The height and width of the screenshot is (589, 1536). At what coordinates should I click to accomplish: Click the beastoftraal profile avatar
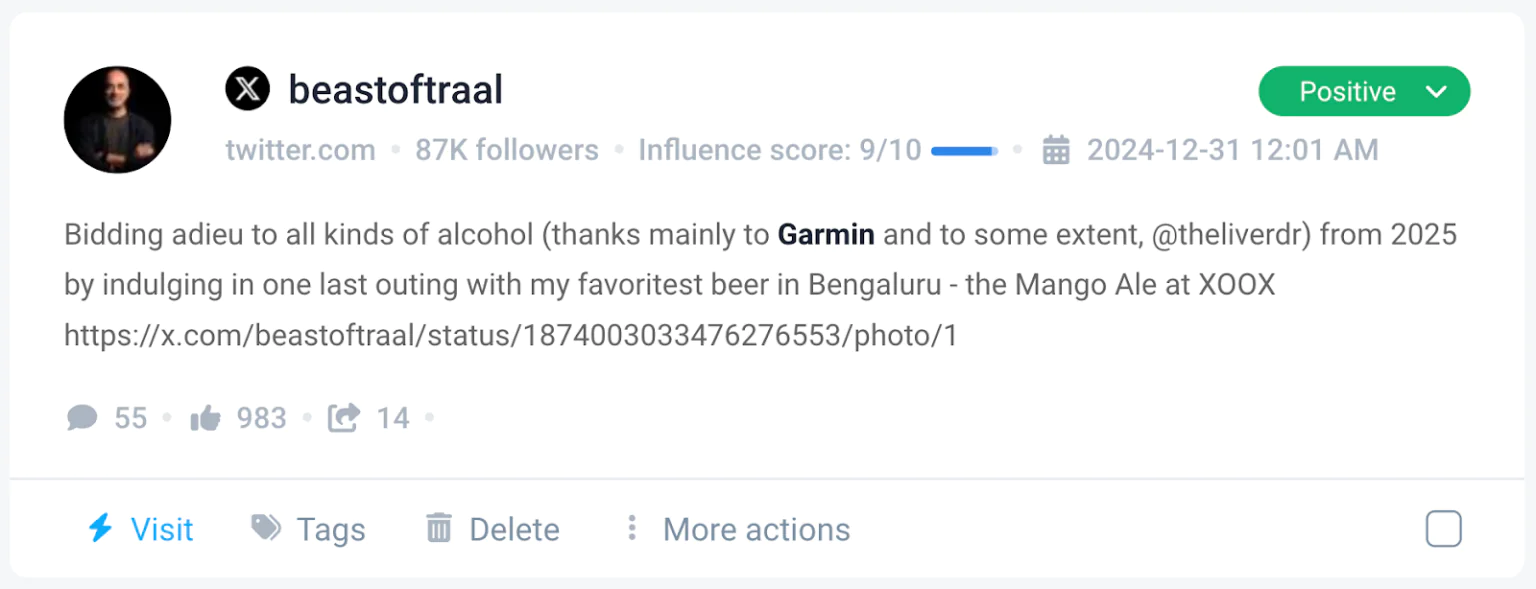pyautogui.click(x=117, y=120)
